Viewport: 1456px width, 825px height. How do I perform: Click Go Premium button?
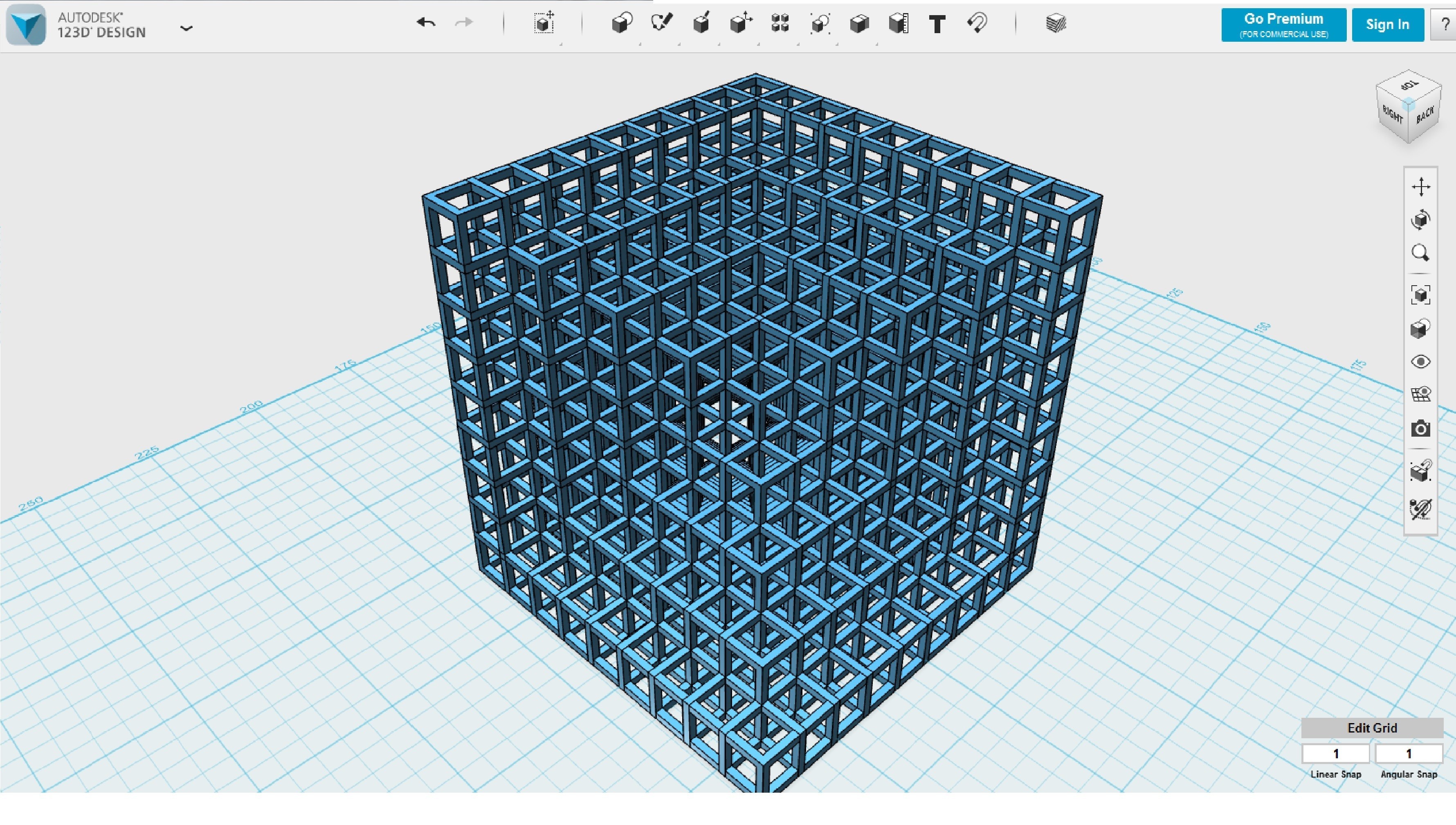[x=1283, y=25]
